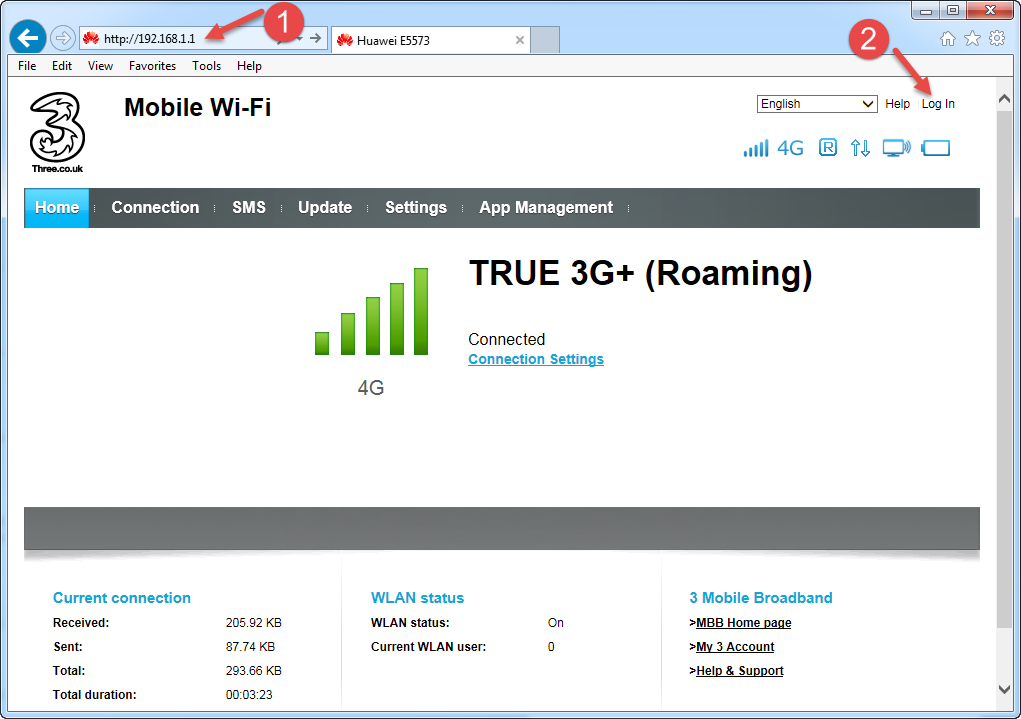Open the Edit menu
This screenshot has width=1021, height=719.
tap(62, 66)
